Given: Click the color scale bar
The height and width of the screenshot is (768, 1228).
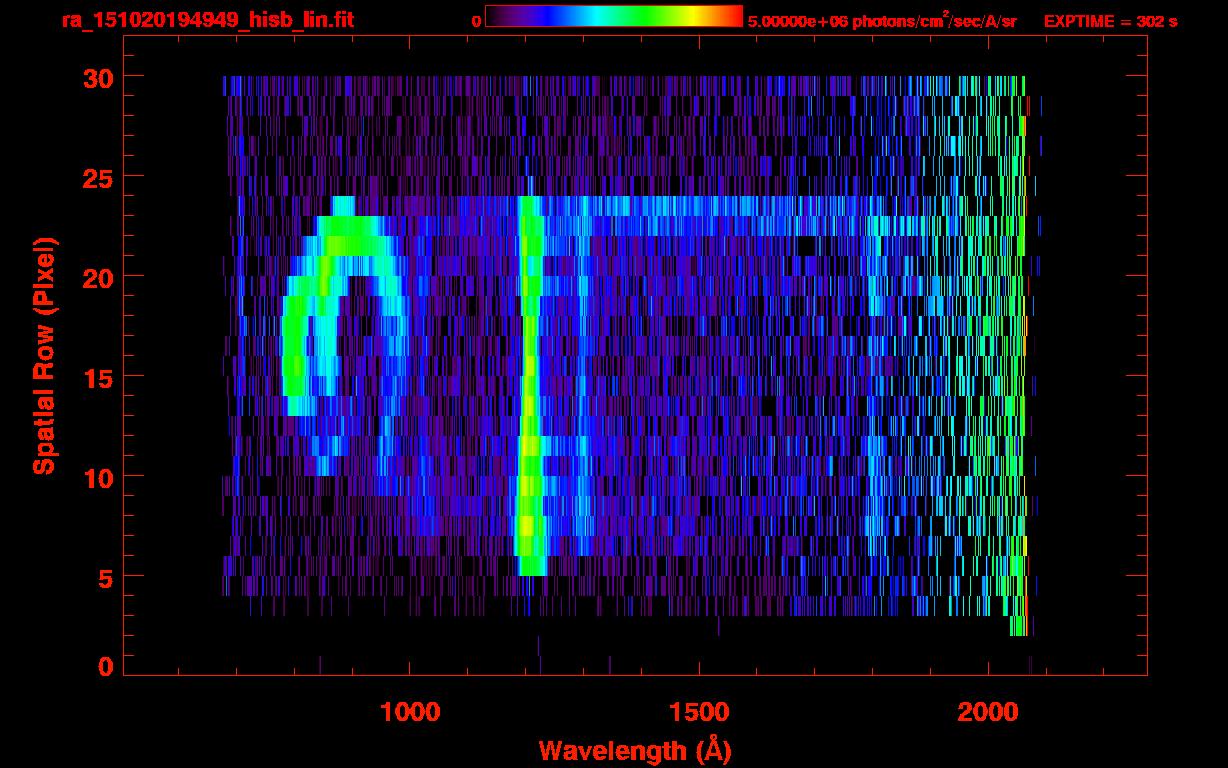Looking at the screenshot, I should (614, 16).
